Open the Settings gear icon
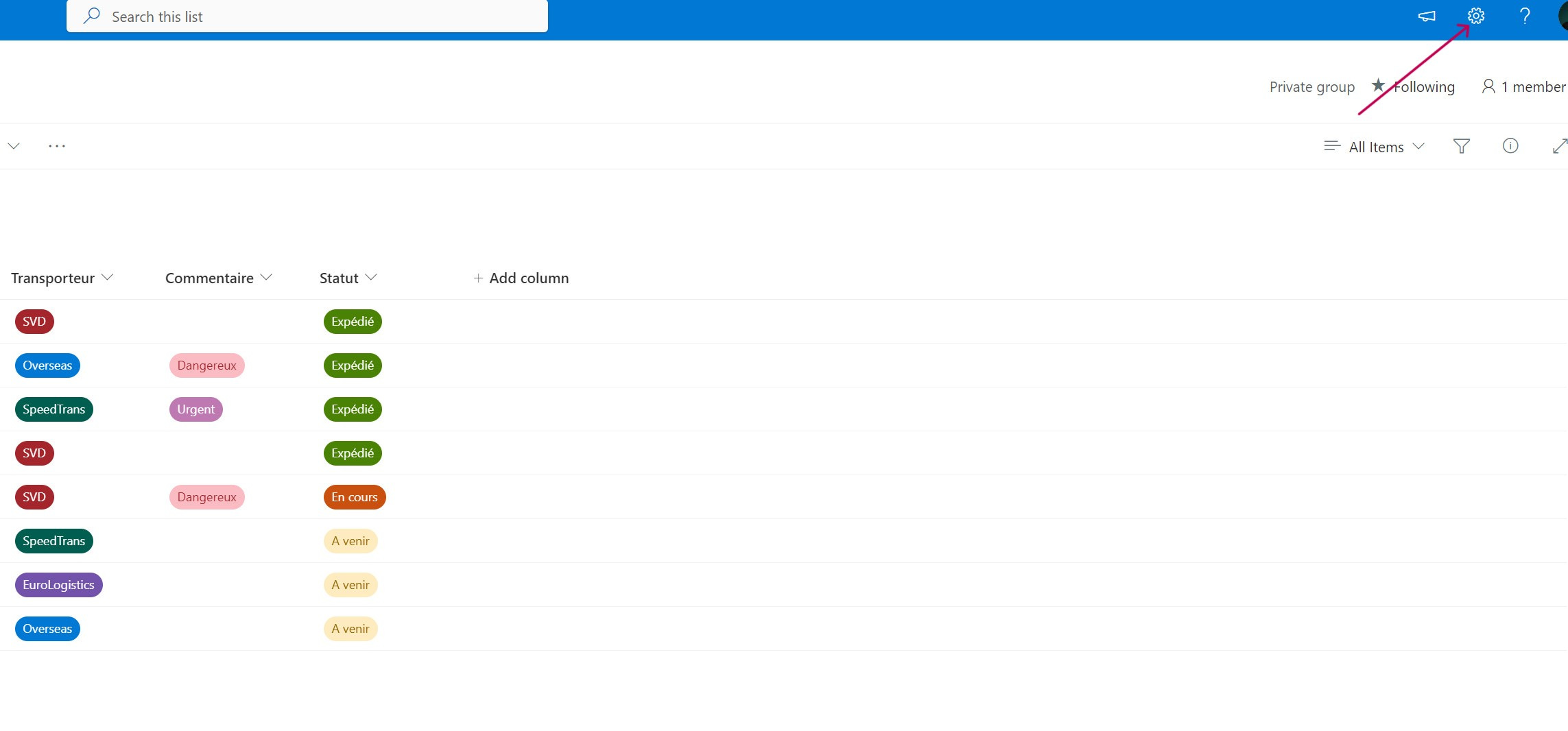The width and height of the screenshot is (1568, 731). pos(1475,16)
